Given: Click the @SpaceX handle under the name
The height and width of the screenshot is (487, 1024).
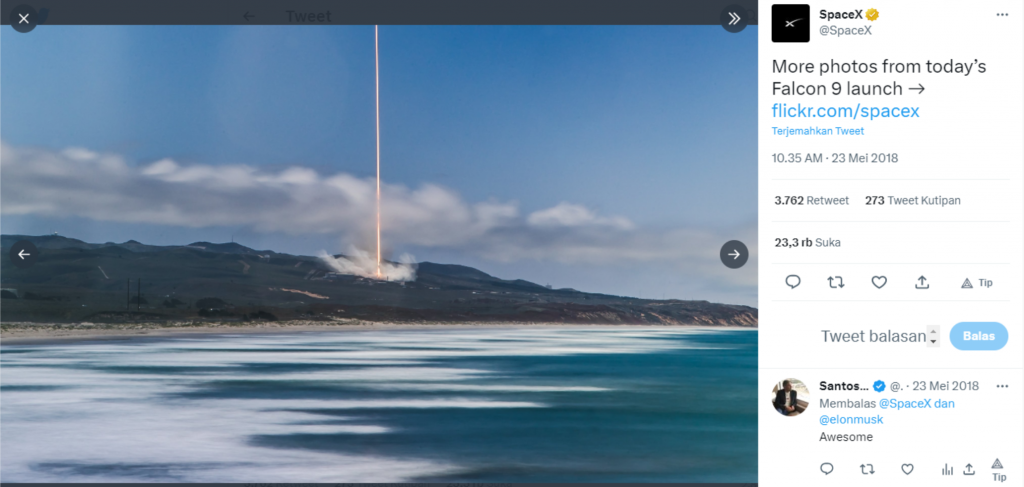Looking at the screenshot, I should point(845,31).
